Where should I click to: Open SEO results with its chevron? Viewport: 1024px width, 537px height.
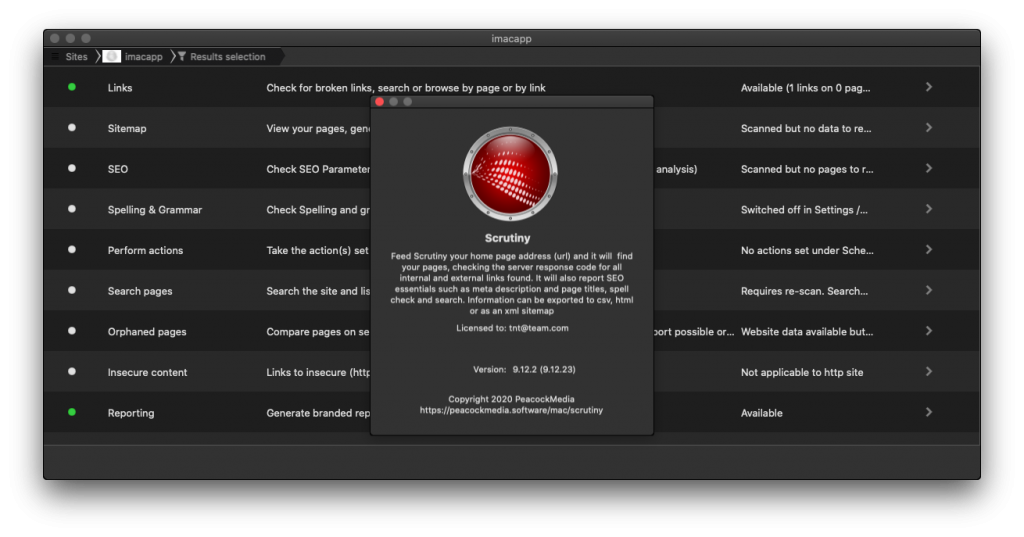click(929, 168)
